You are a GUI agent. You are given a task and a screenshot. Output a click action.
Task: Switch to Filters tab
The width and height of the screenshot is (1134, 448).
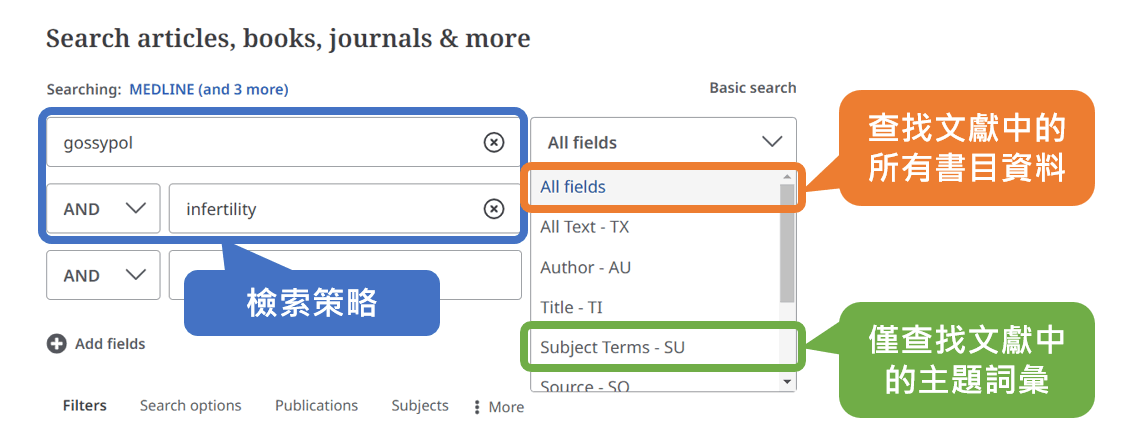coord(85,405)
